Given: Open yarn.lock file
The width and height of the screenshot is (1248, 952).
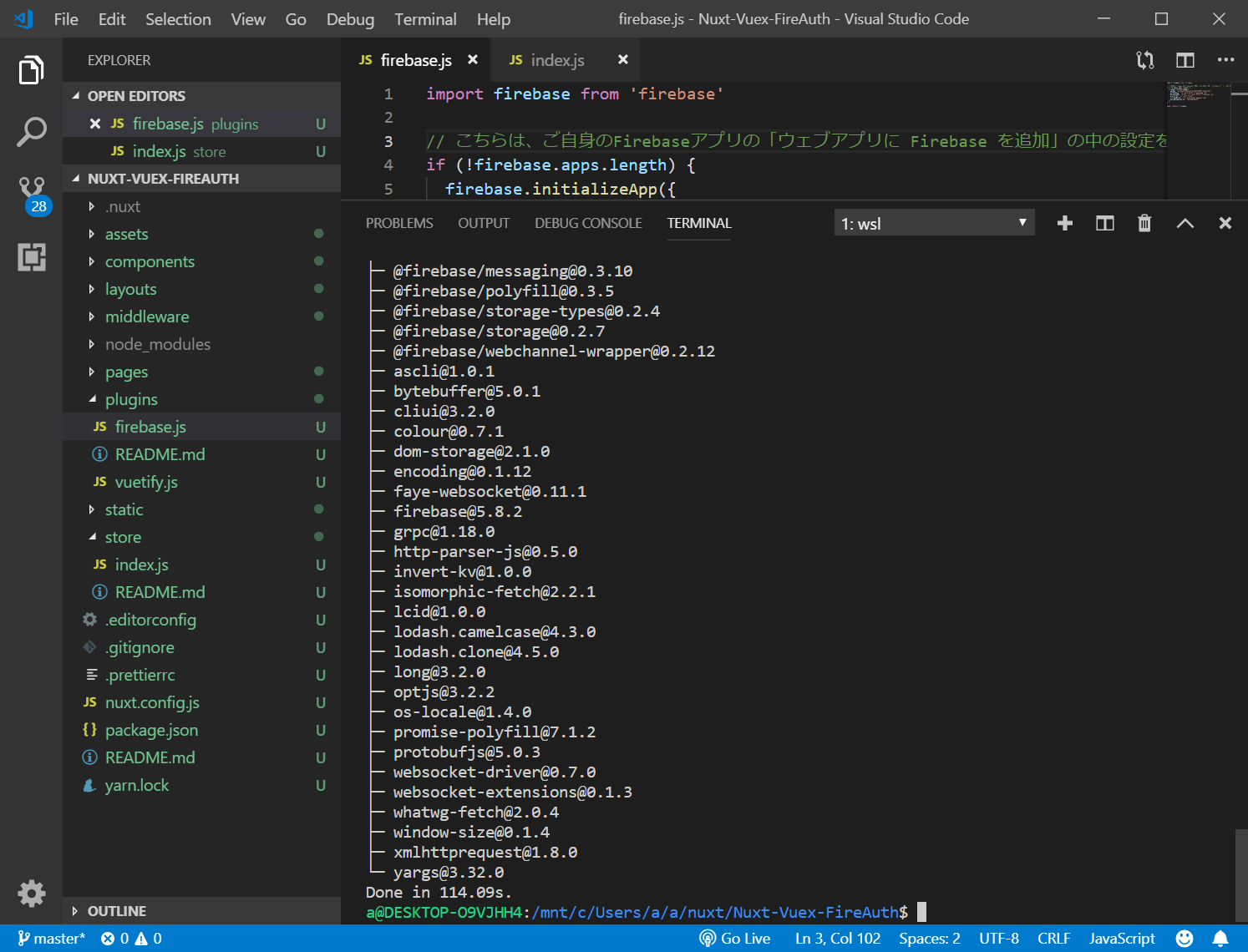Looking at the screenshot, I should pos(201,785).
